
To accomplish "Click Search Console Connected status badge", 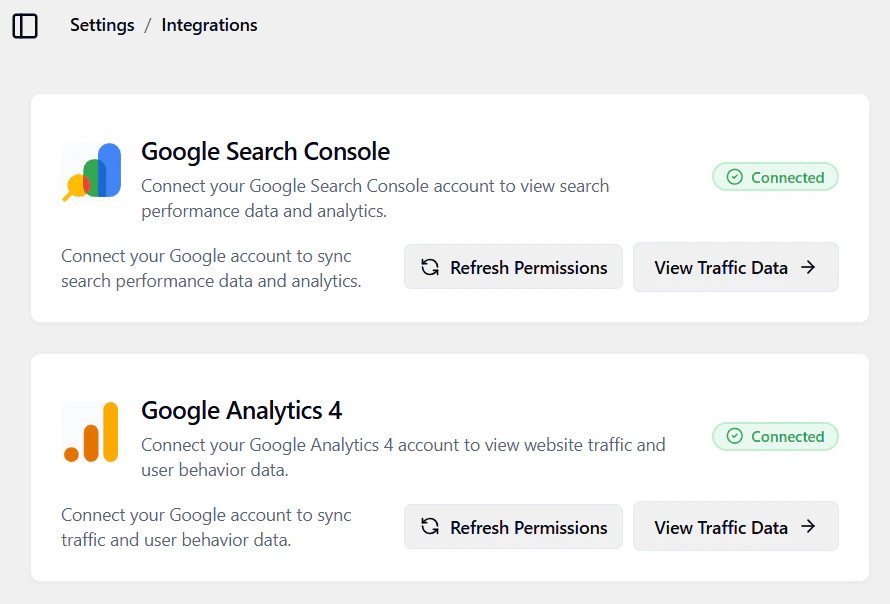I will tap(775, 177).
